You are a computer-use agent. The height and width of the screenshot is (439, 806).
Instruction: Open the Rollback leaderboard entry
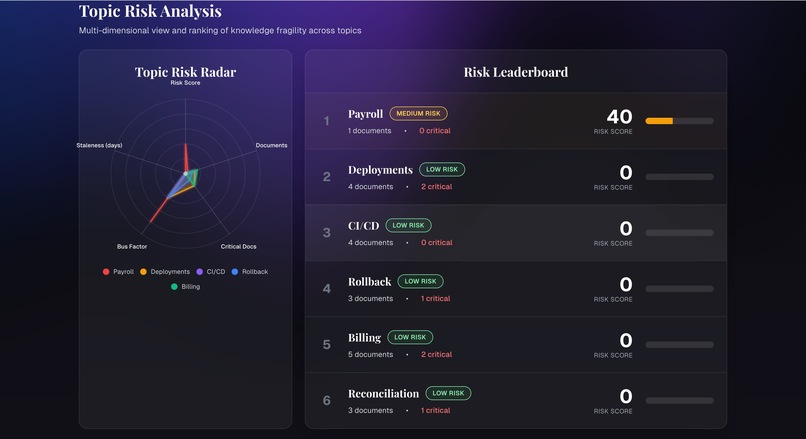[516, 289]
